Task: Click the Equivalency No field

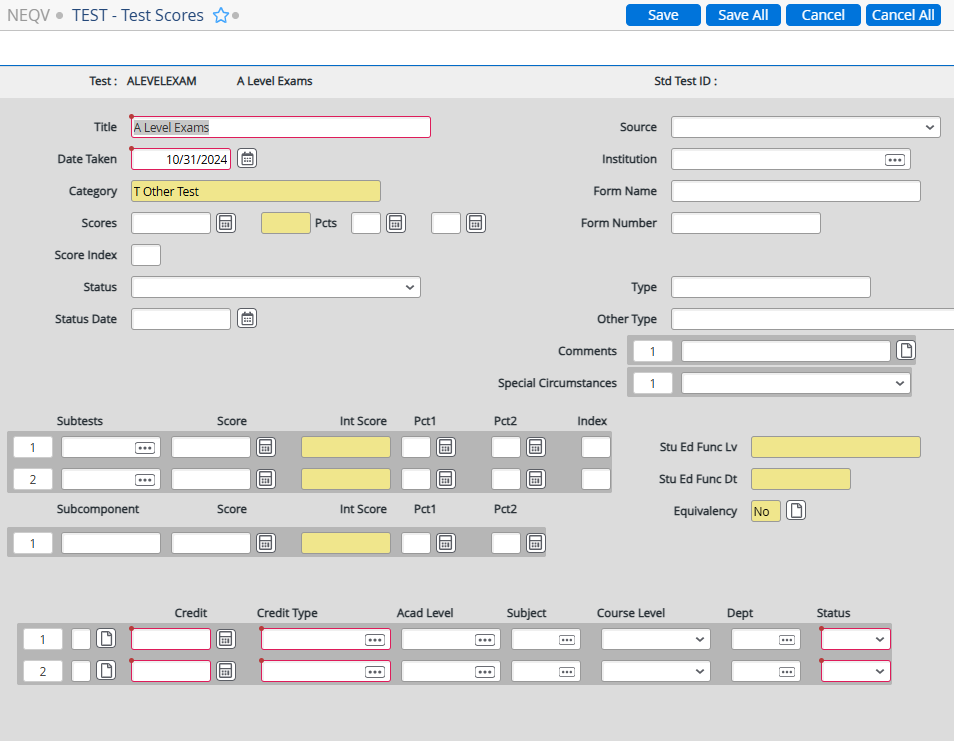Action: click(x=766, y=511)
